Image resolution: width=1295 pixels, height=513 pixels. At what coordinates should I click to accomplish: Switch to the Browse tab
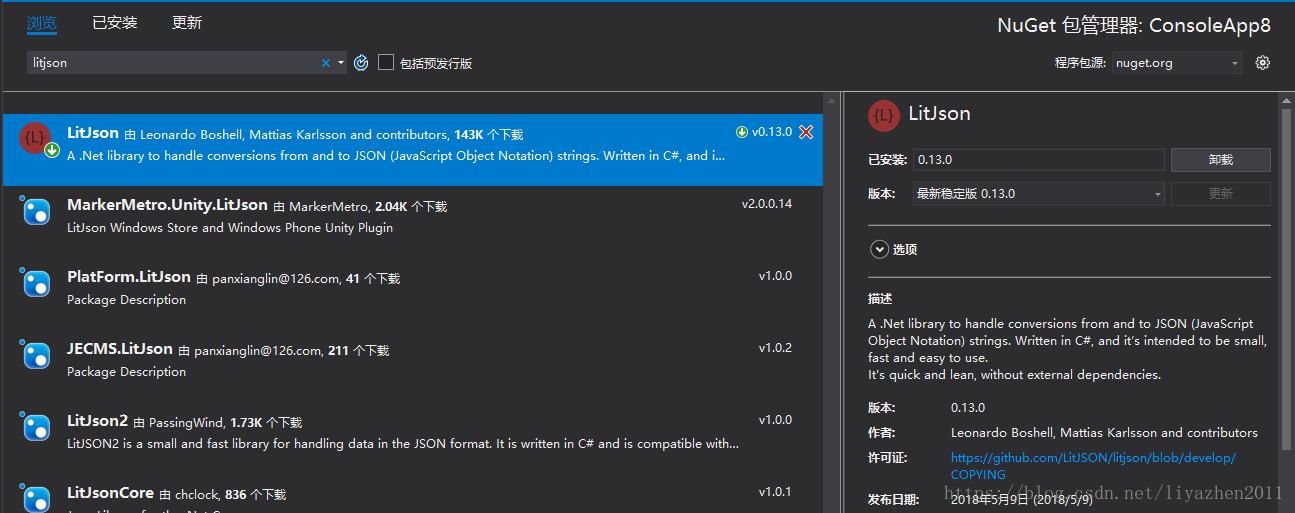click(42, 22)
